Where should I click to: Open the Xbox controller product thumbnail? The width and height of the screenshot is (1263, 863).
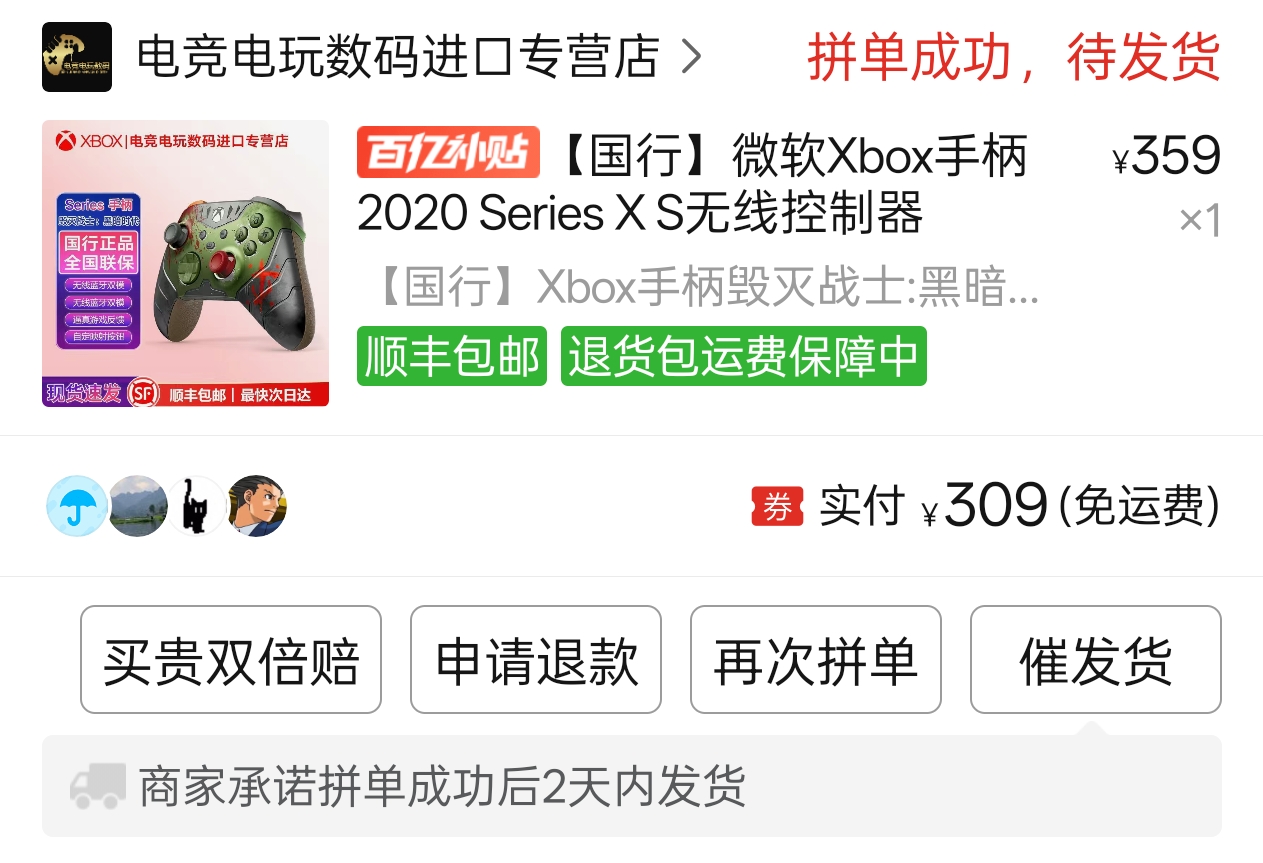point(185,263)
